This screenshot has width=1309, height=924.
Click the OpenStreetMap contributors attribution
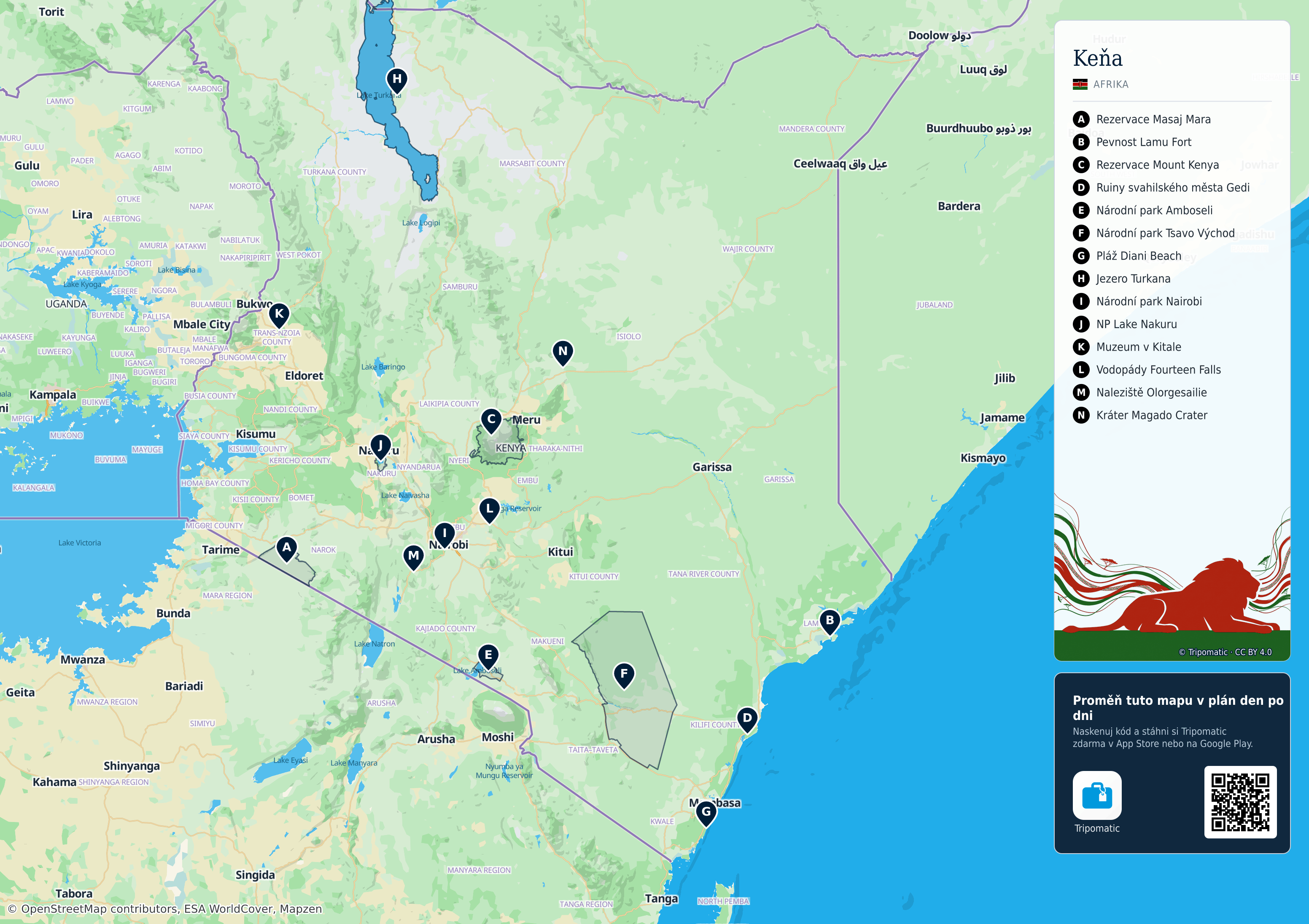[165, 908]
